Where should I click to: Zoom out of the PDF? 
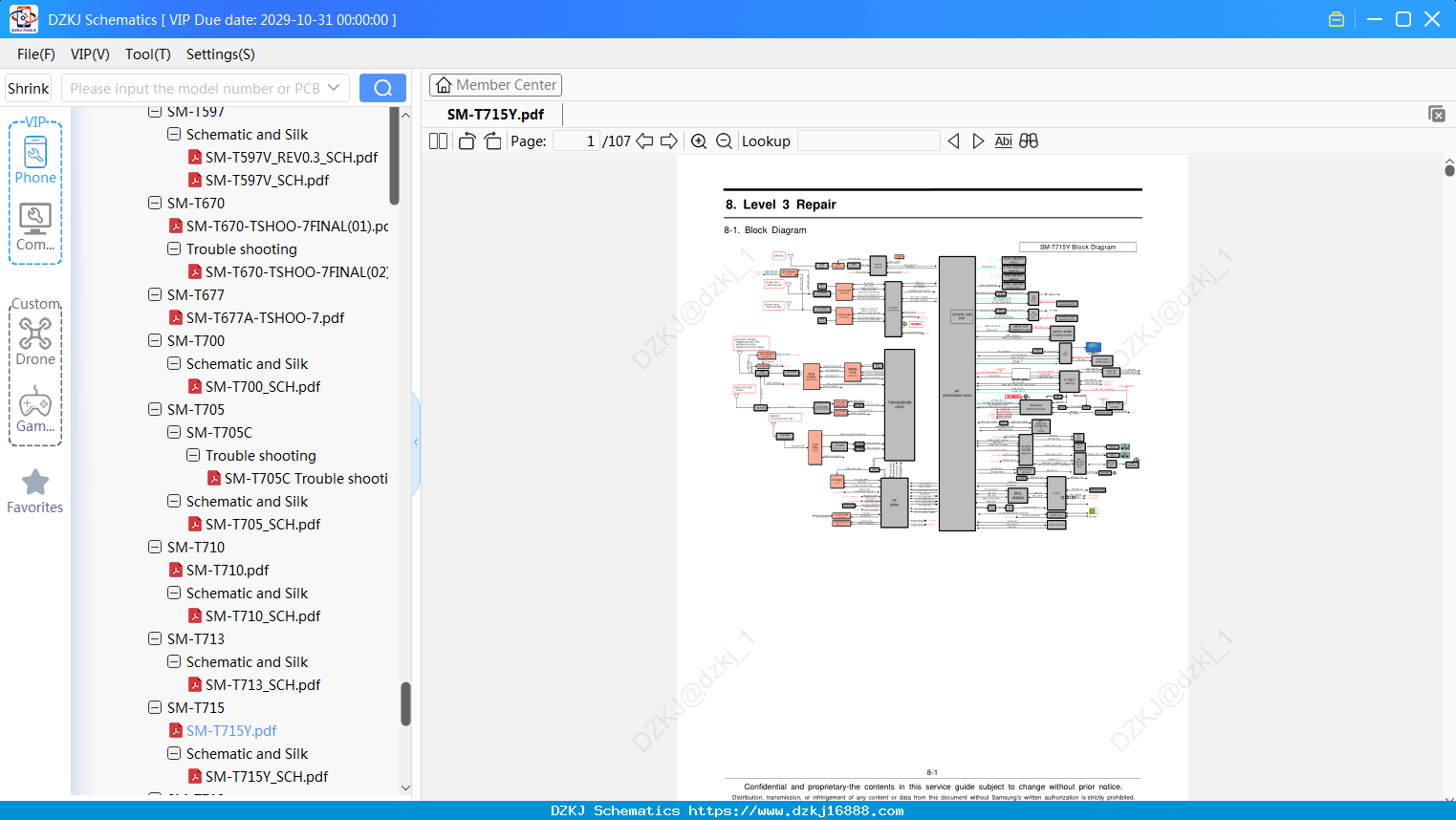point(725,141)
